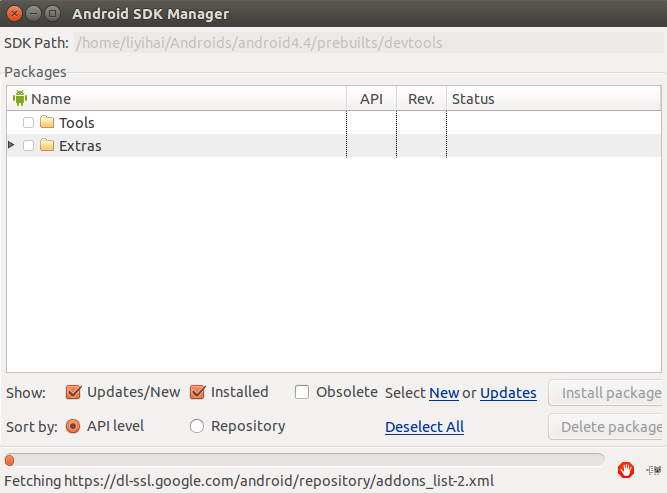667x493 pixels.
Task: Click the Updates link
Action: pyautogui.click(x=508, y=393)
